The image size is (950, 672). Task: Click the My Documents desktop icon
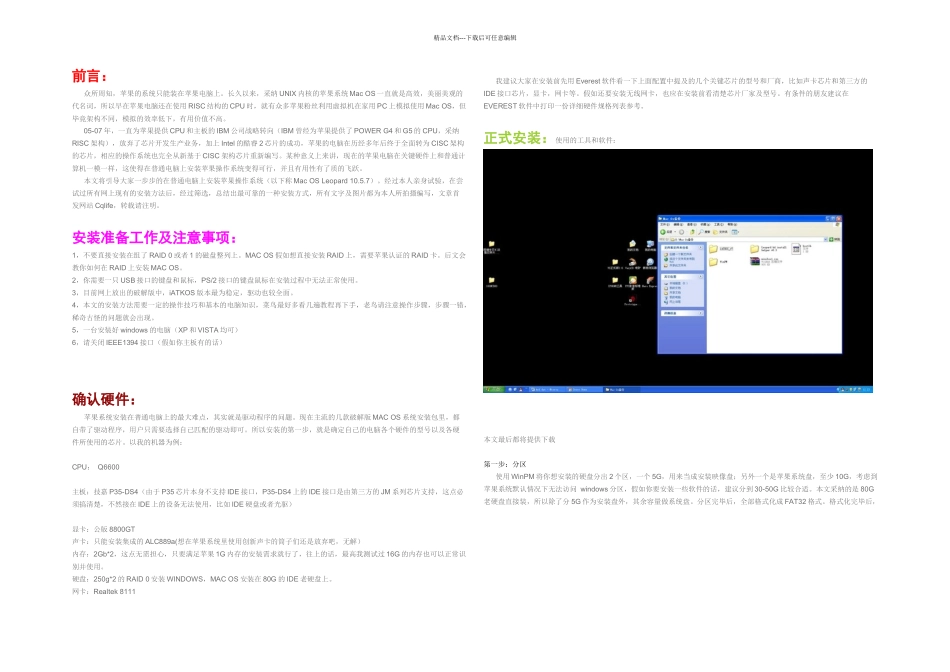pos(633,246)
